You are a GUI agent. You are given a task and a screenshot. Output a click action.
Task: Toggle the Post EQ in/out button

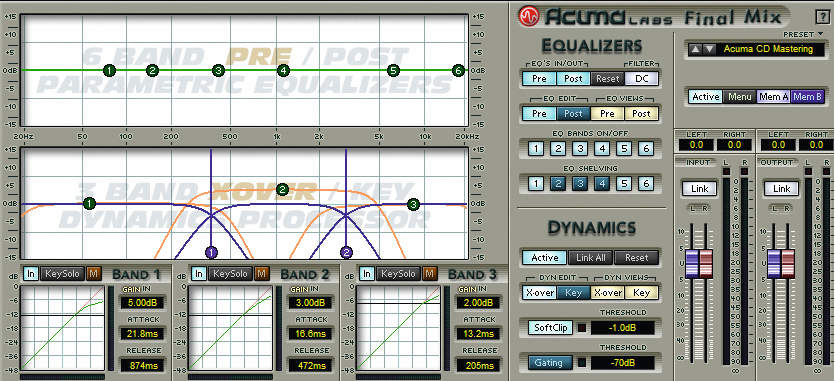tap(574, 78)
